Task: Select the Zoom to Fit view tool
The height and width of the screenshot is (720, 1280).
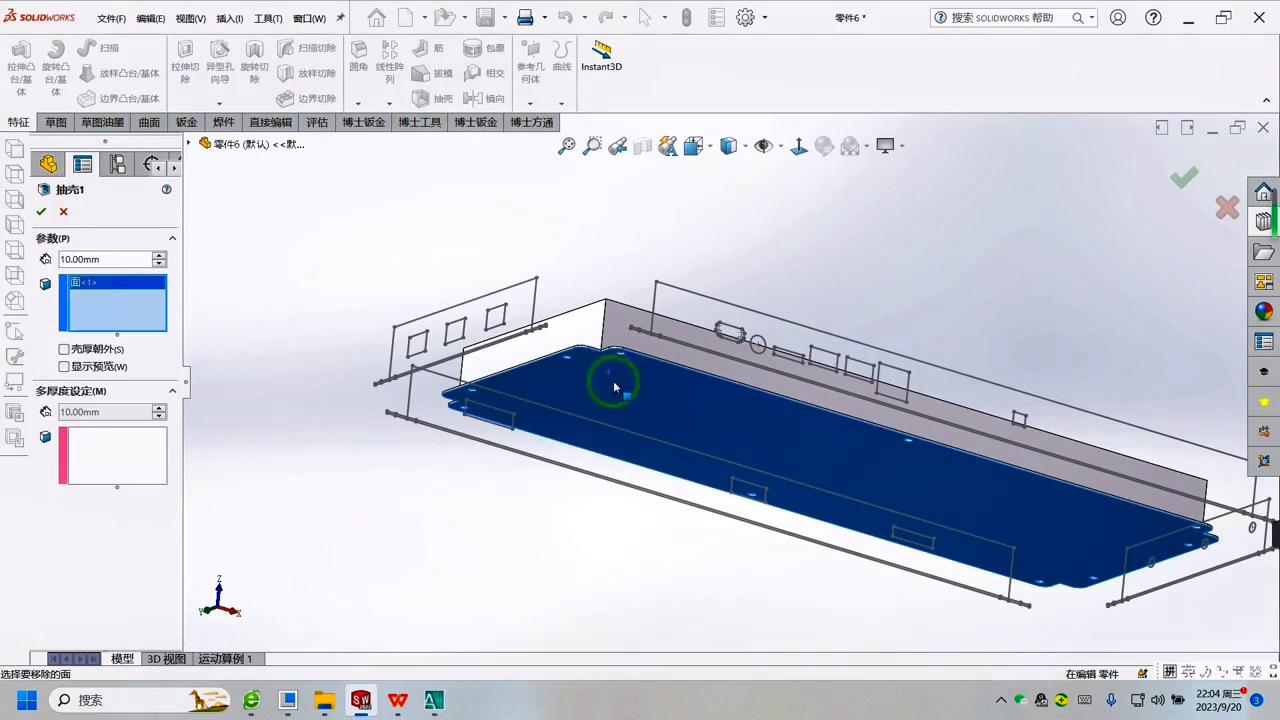Action: point(567,146)
